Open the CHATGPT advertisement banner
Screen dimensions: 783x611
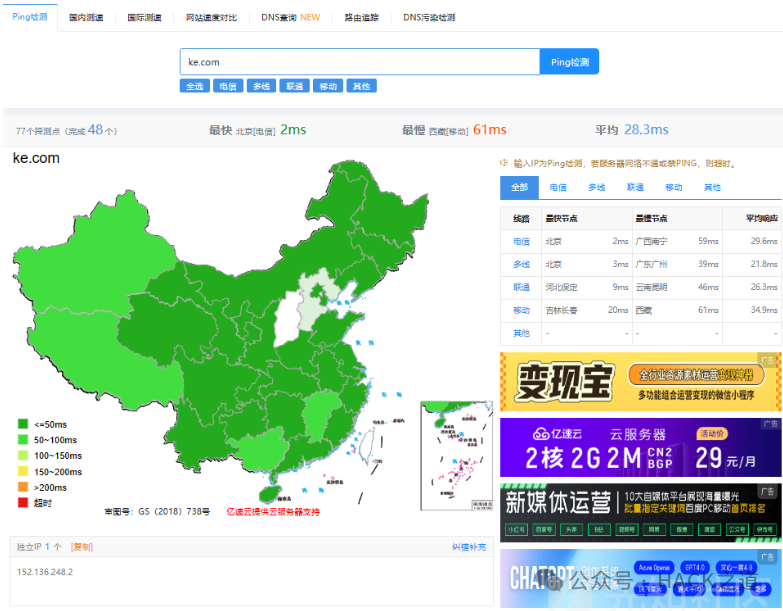pos(641,579)
